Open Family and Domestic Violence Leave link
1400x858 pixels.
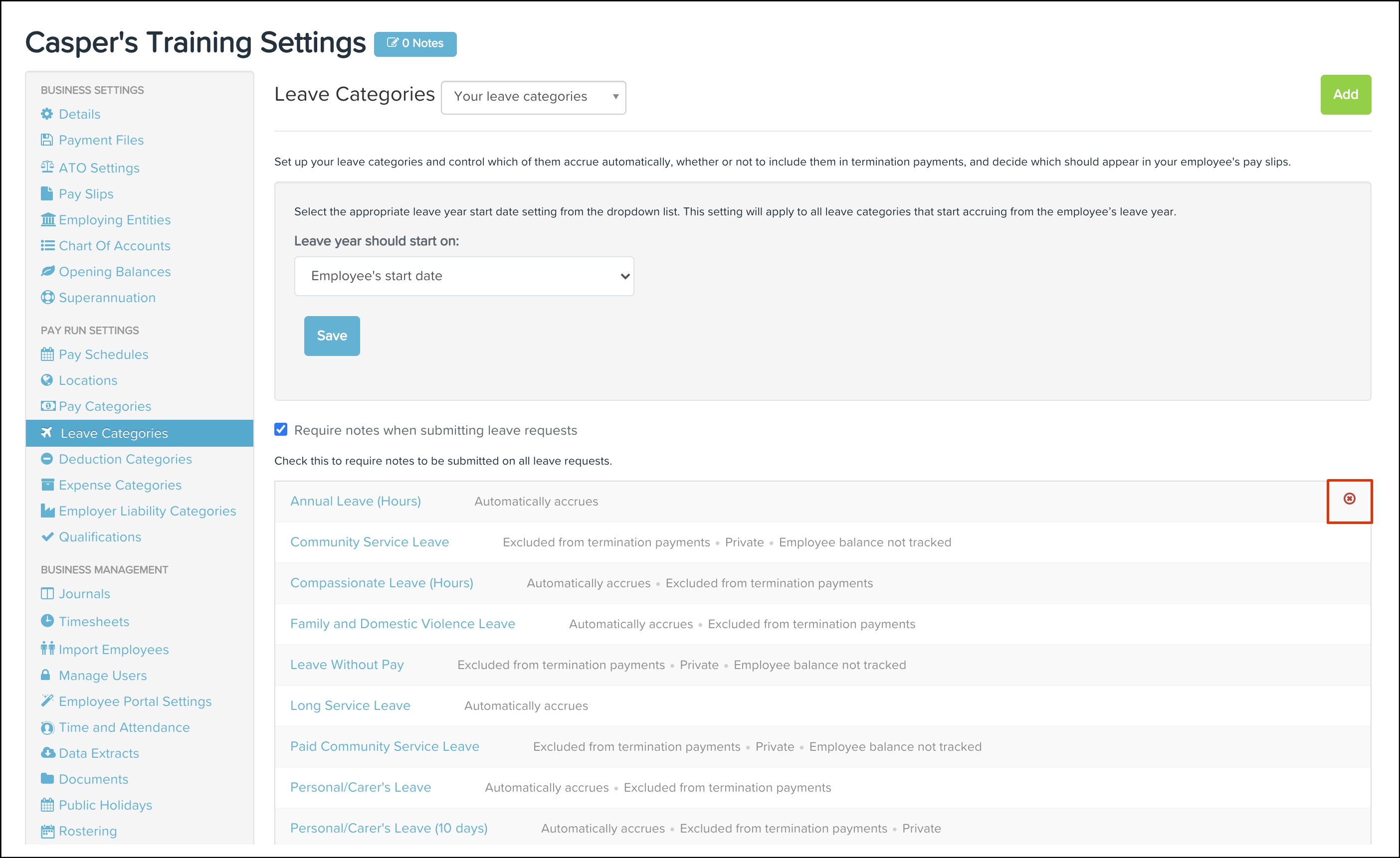(x=402, y=624)
